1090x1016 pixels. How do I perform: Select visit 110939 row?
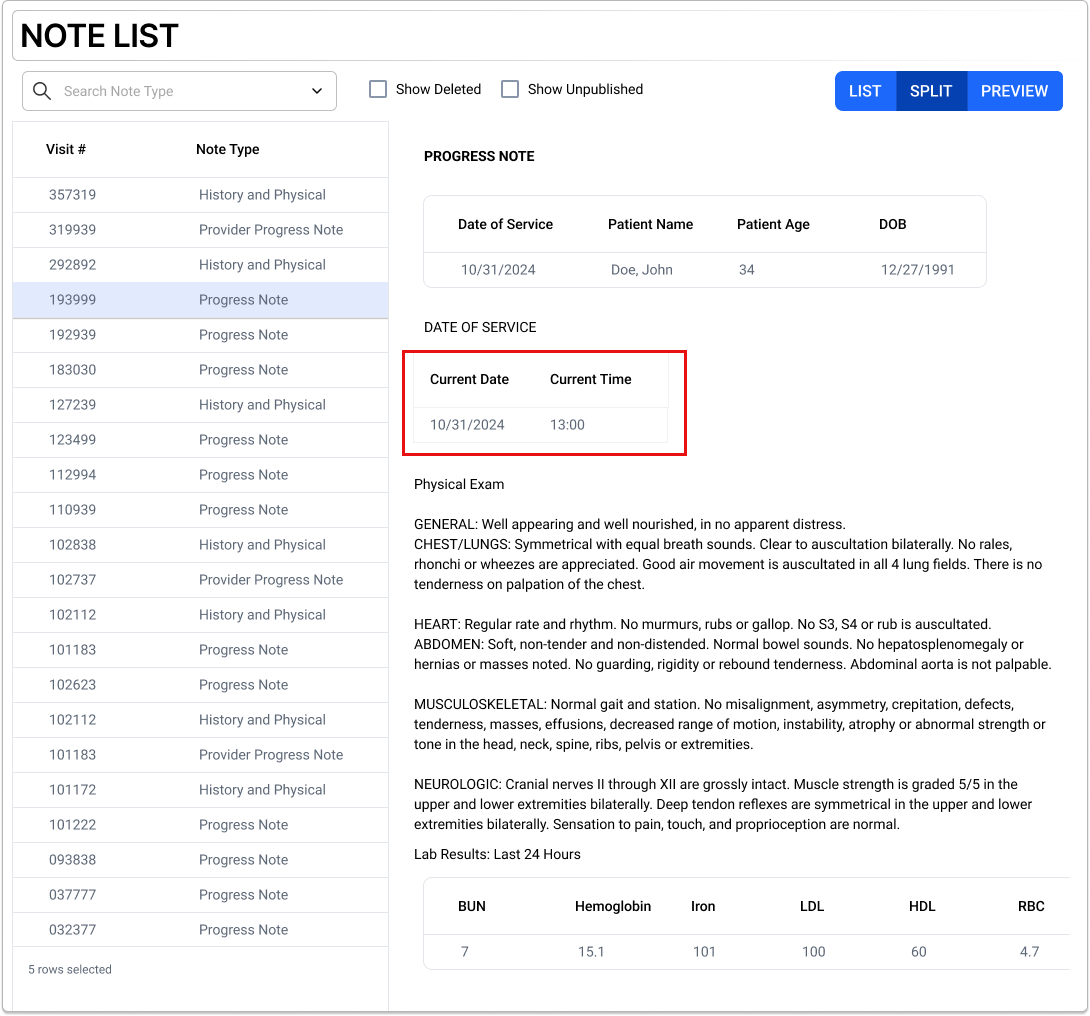pos(200,510)
